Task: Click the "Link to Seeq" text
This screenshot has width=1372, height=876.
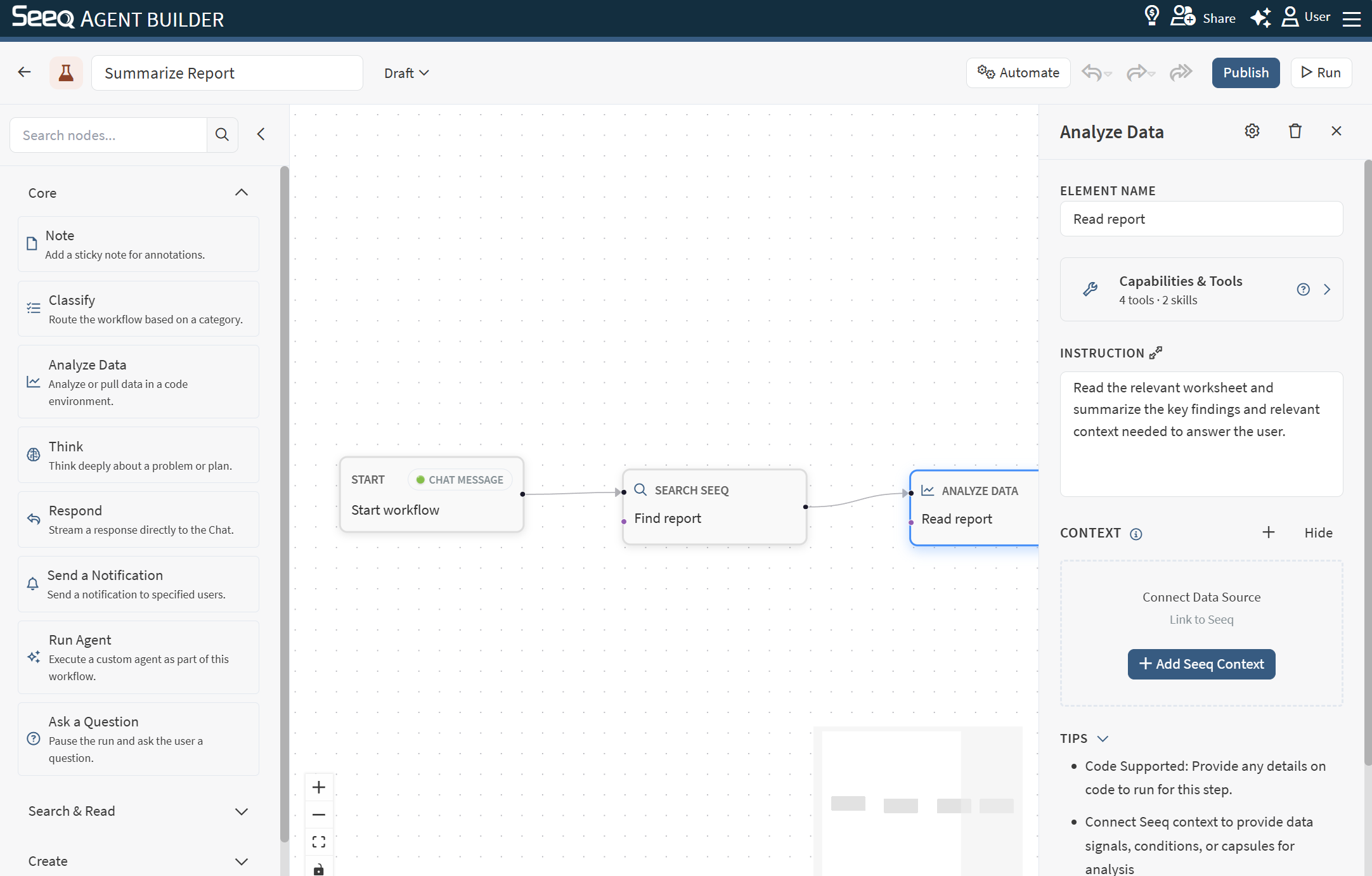Action: tap(1201, 619)
